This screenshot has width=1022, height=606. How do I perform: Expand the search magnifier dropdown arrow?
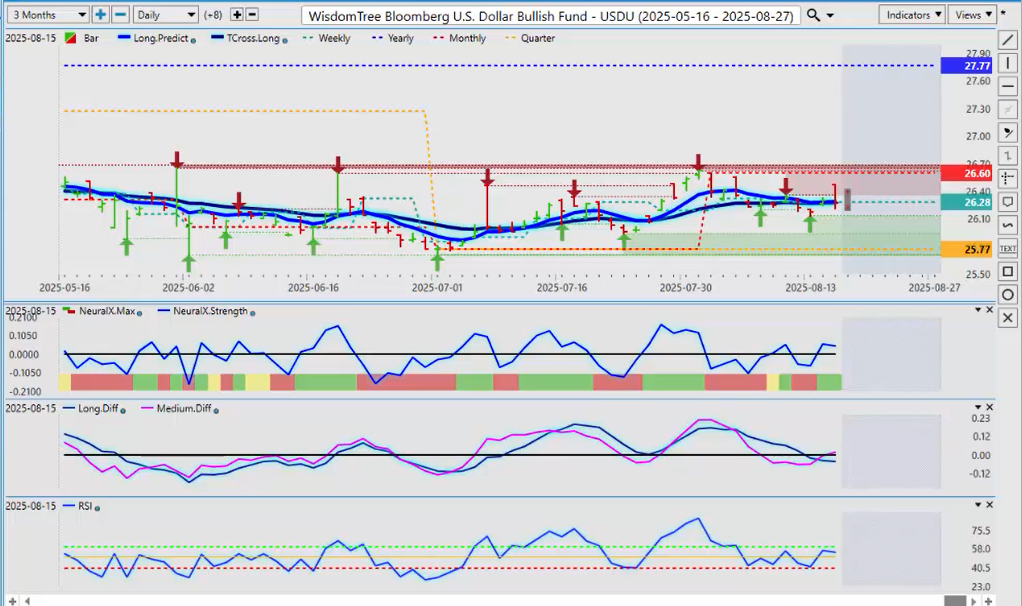[x=831, y=15]
